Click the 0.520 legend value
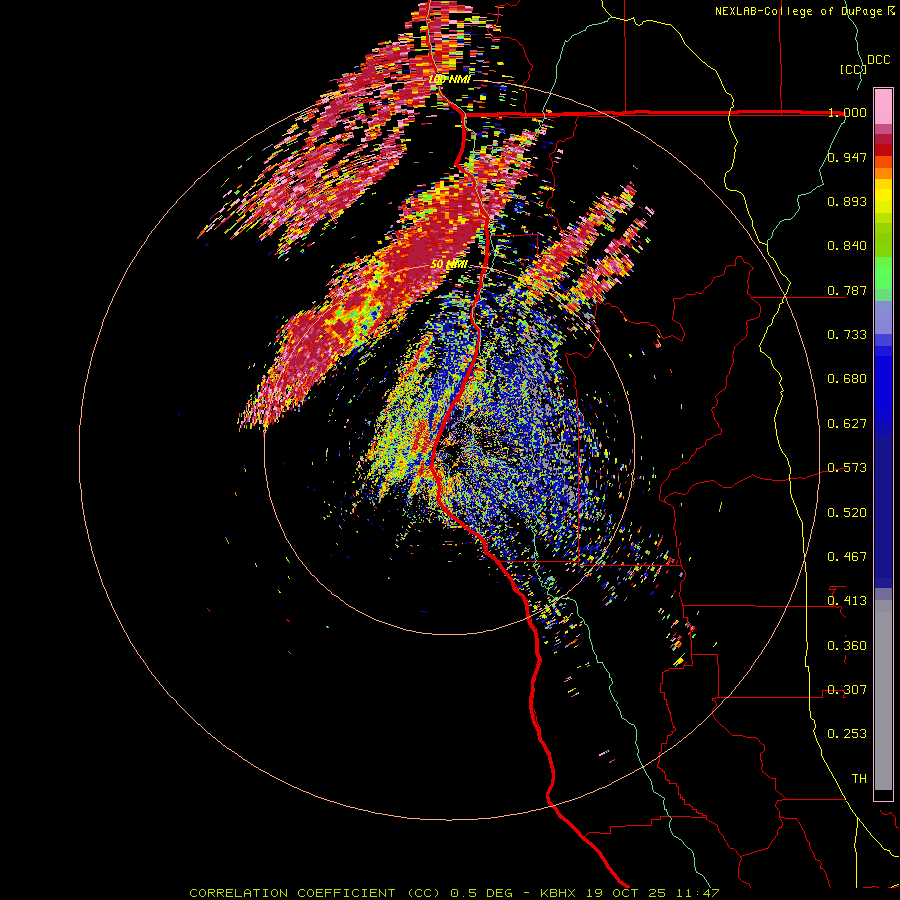This screenshot has height=900, width=900. 847,513
